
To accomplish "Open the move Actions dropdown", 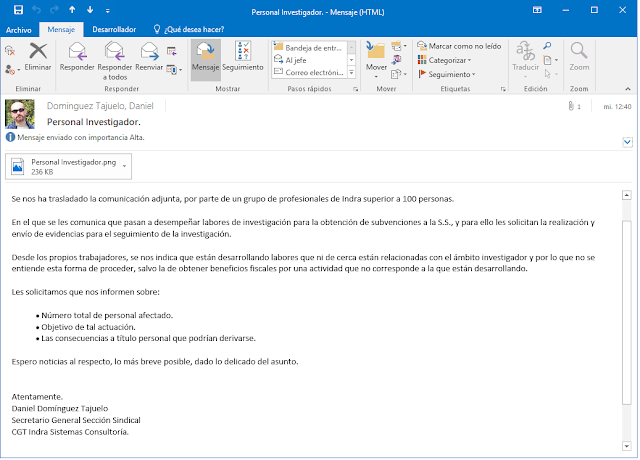I will 399,74.
